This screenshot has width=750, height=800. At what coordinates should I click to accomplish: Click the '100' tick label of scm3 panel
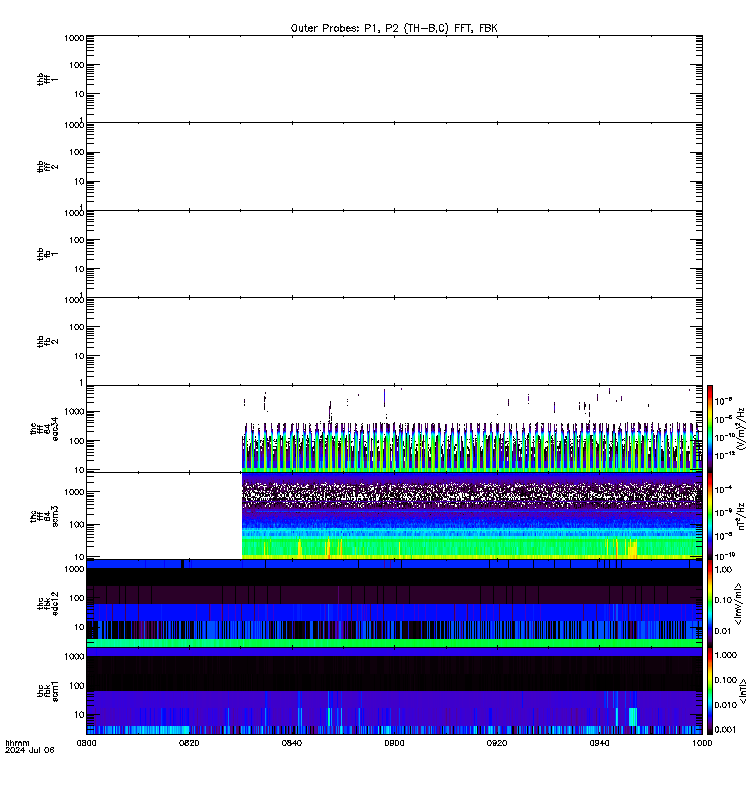[x=77, y=524]
